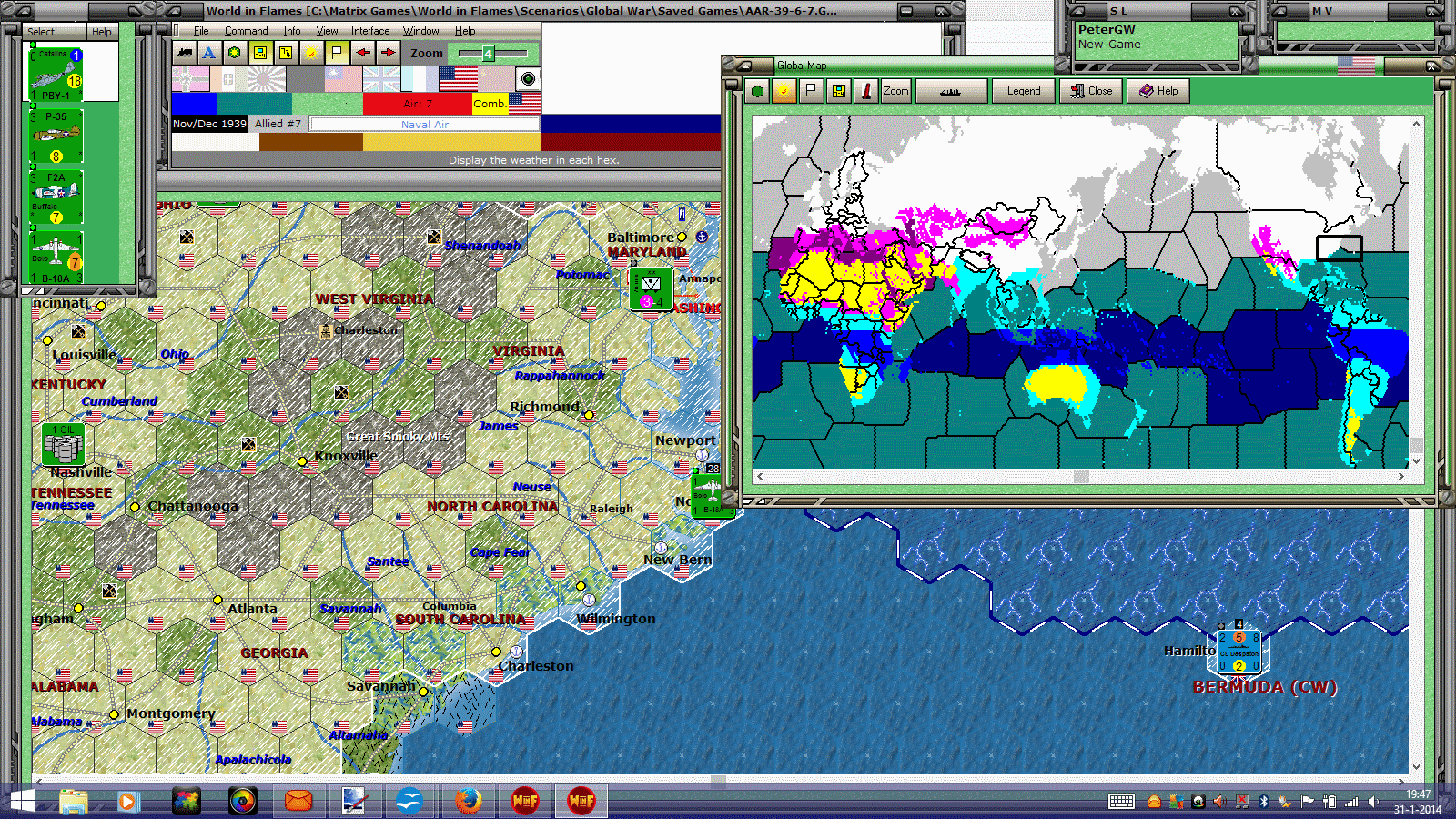Image resolution: width=1456 pixels, height=819 pixels.
Task: Click the Atlanta city marker on the map
Action: pyautogui.click(x=217, y=600)
